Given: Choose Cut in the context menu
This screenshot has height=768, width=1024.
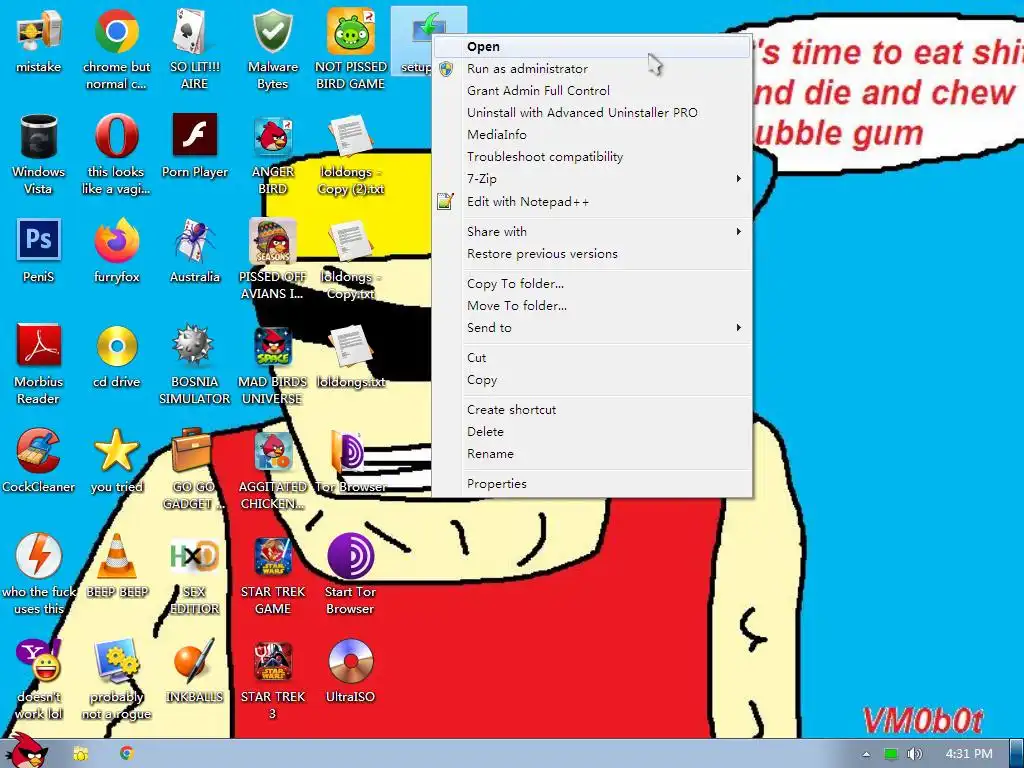Looking at the screenshot, I should 592,358.
